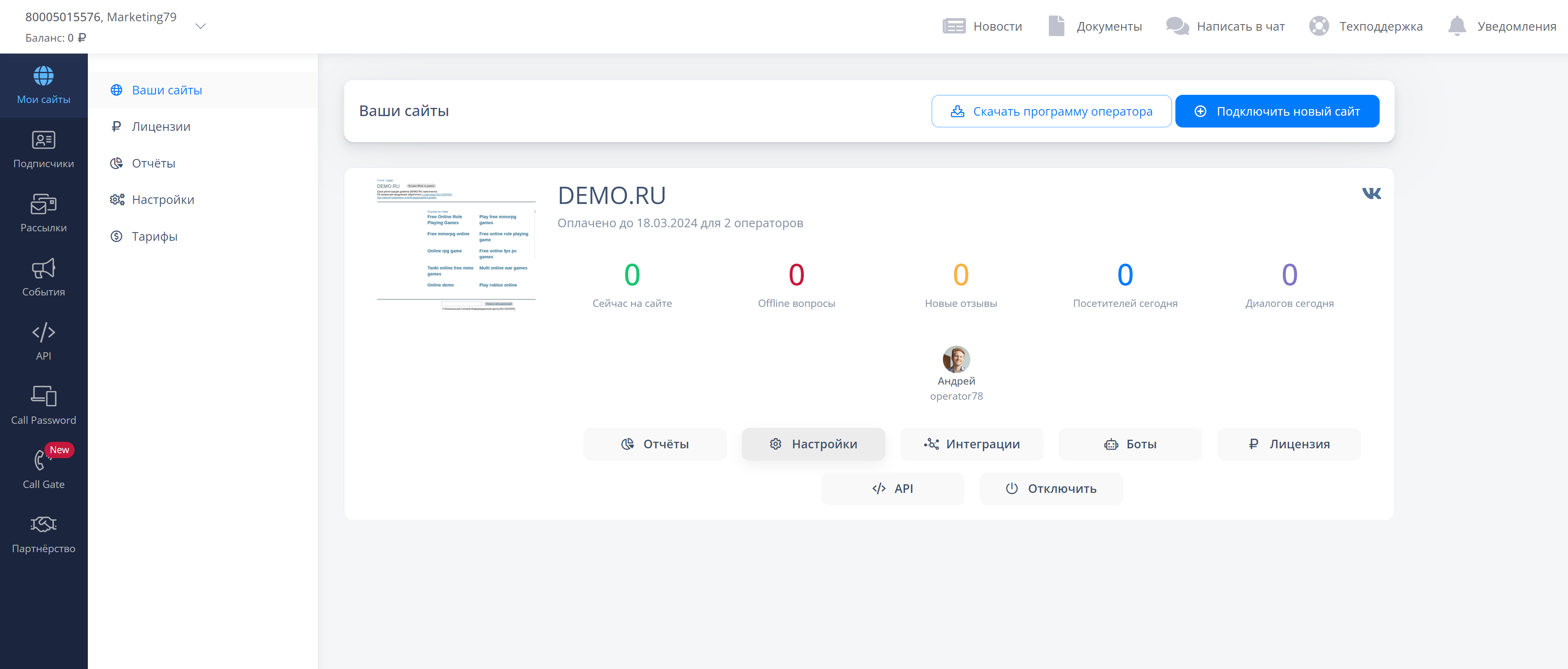Viewport: 1568px width, 669px height.
Task: Select the Лицензии submenu item
Action: 161,127
